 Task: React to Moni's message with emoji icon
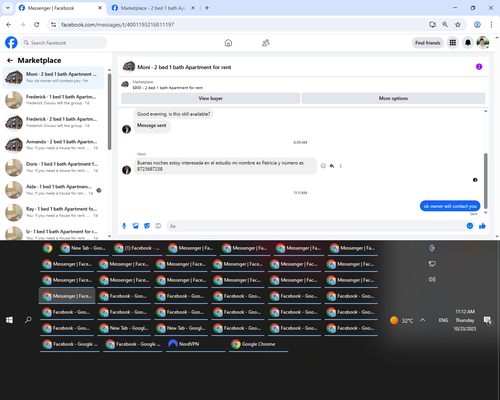323,166
